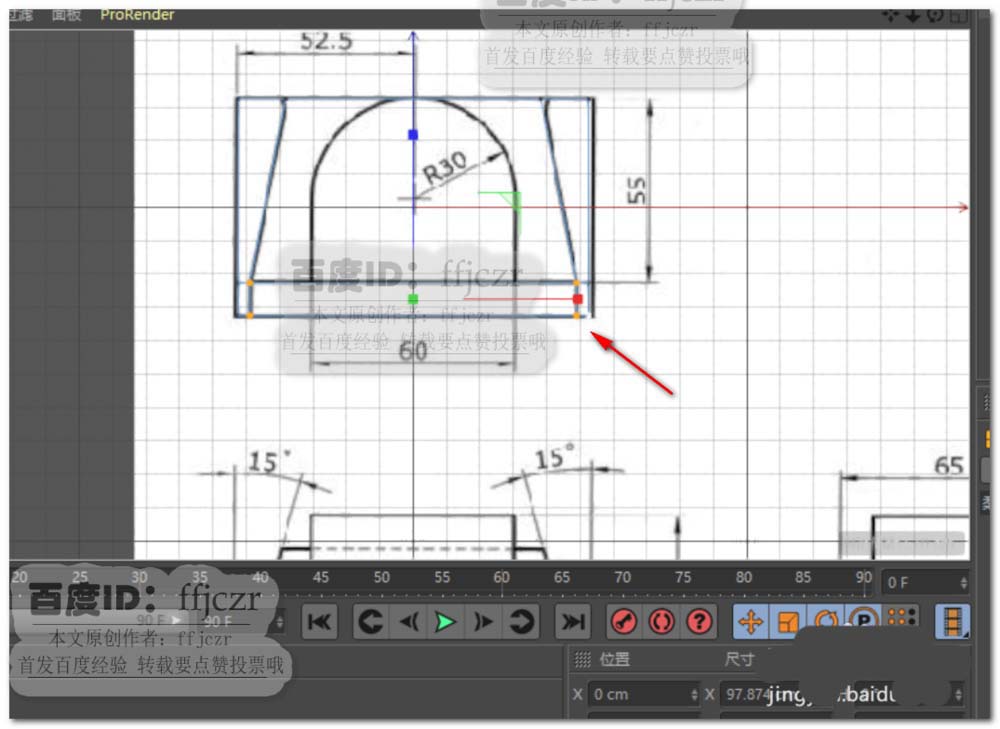Play the animation forwards
The image size is (1000, 729).
445,621
